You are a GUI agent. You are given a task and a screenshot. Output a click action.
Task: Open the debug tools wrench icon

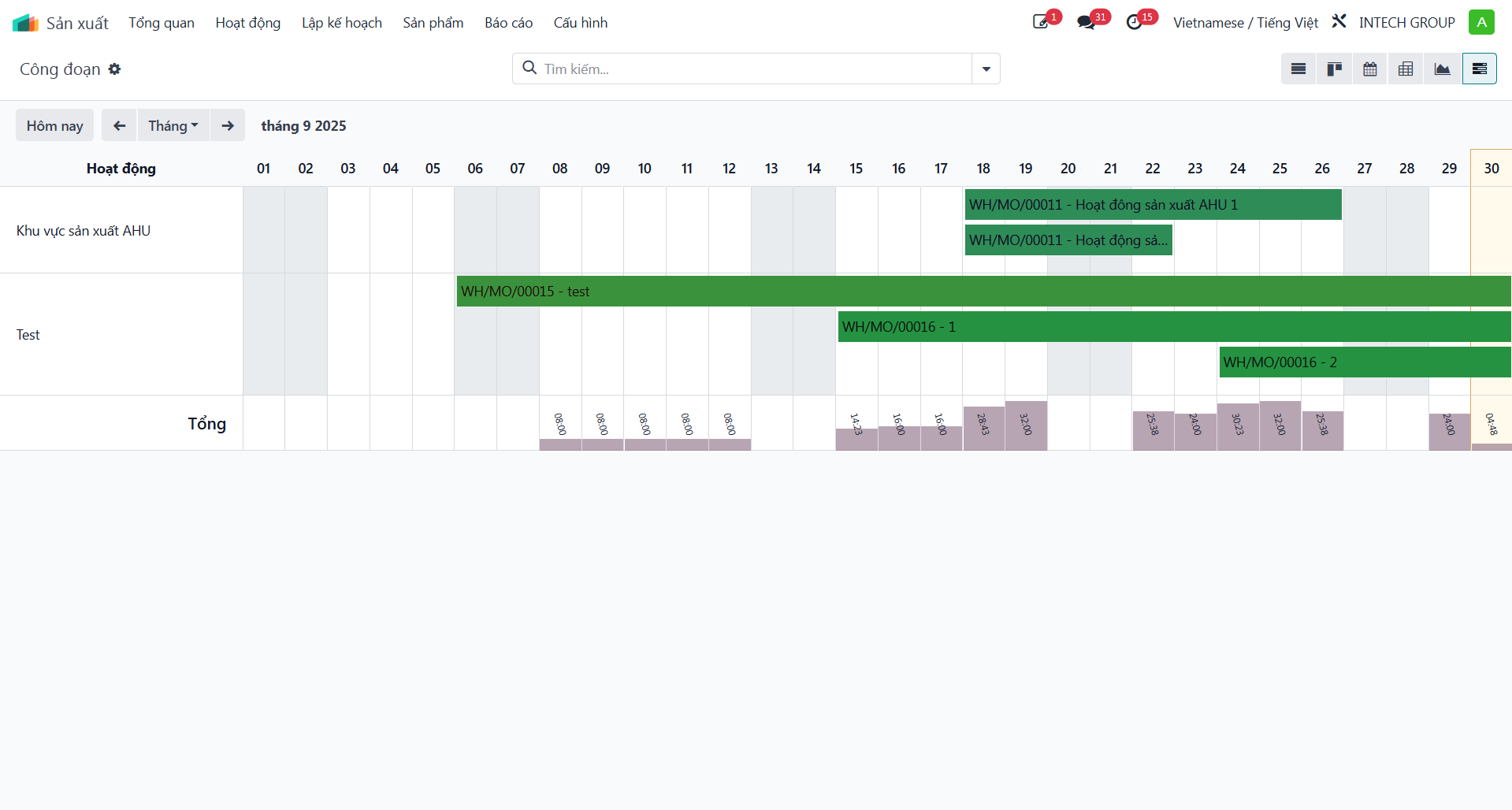[x=1339, y=22]
